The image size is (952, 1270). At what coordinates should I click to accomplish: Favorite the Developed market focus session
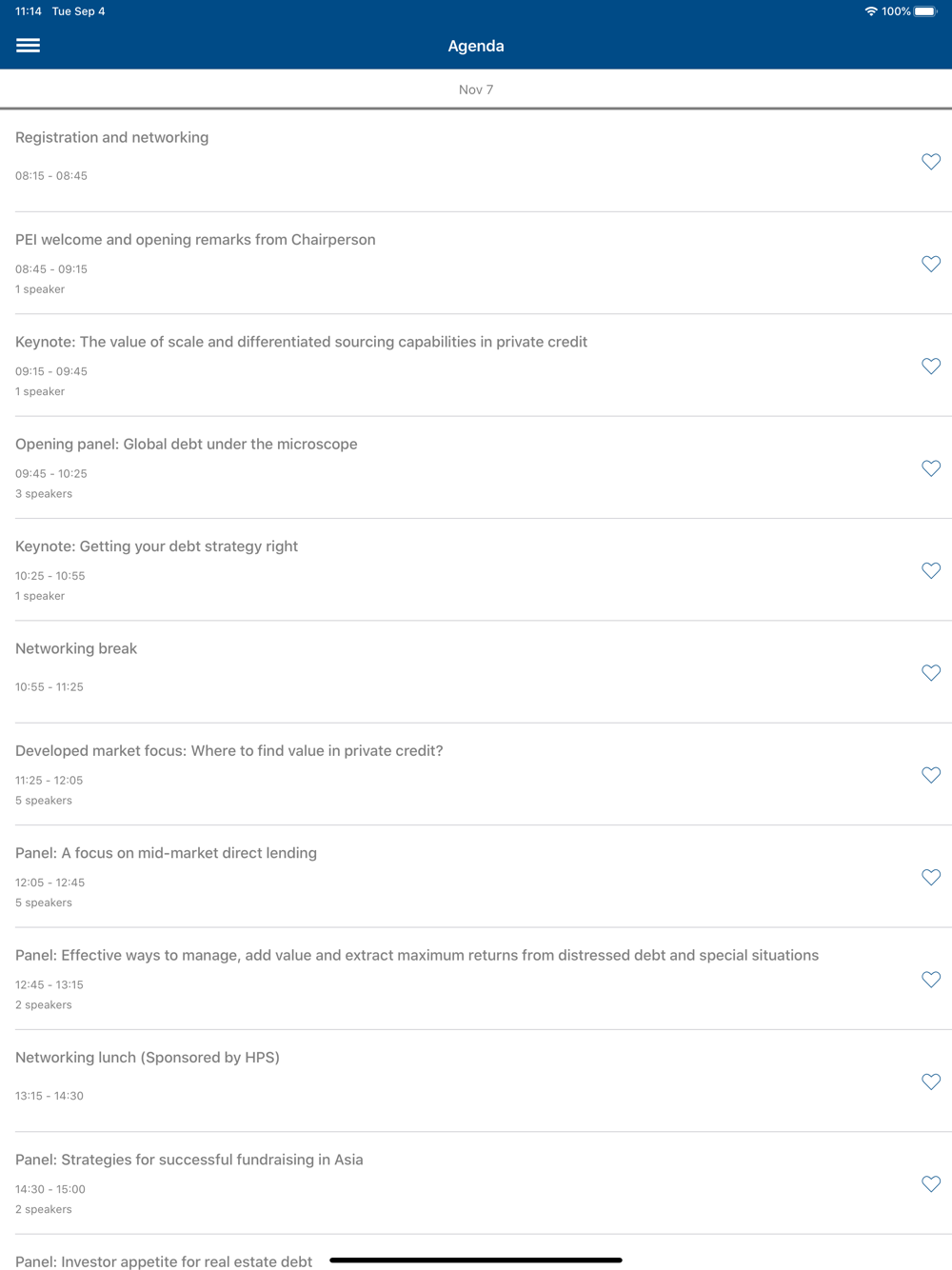click(x=931, y=775)
